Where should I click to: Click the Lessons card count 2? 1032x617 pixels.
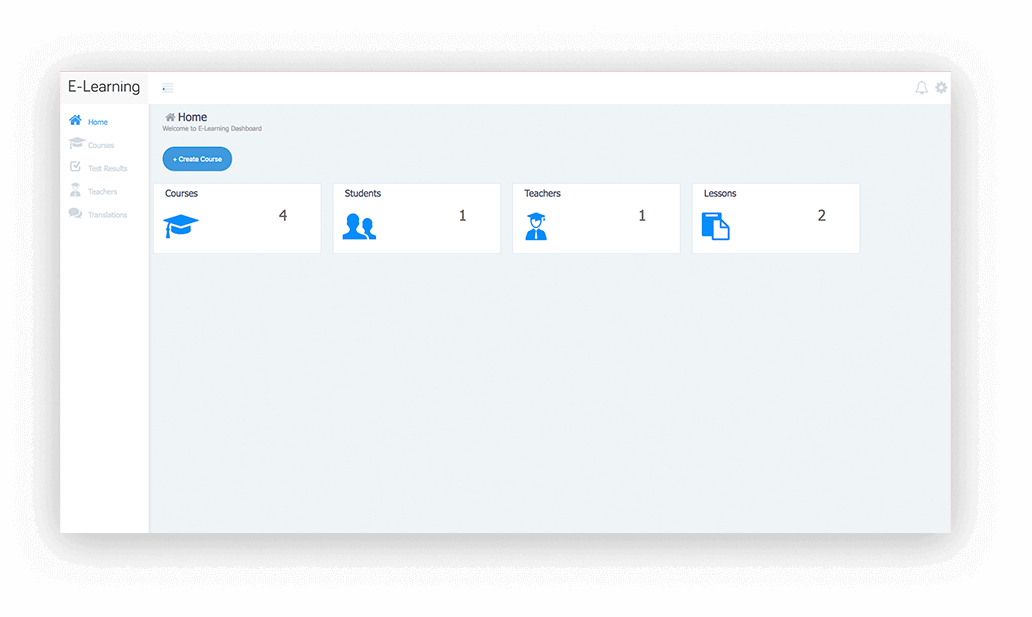[x=821, y=215]
